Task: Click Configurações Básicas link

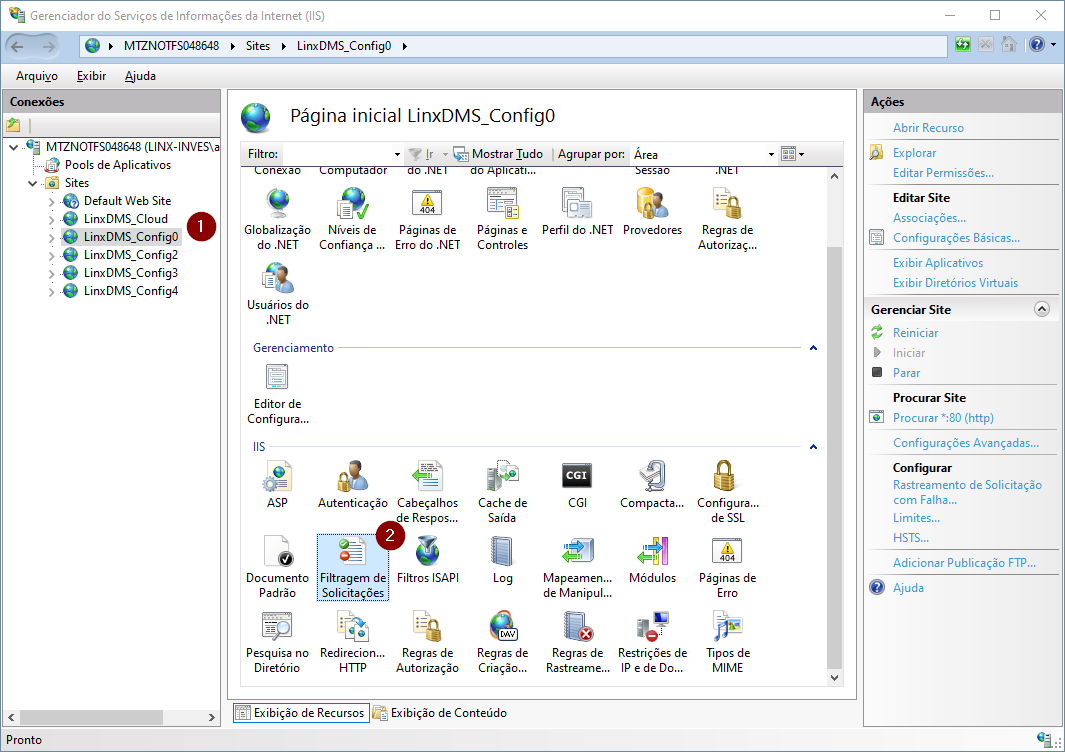Action: pyautogui.click(x=956, y=238)
